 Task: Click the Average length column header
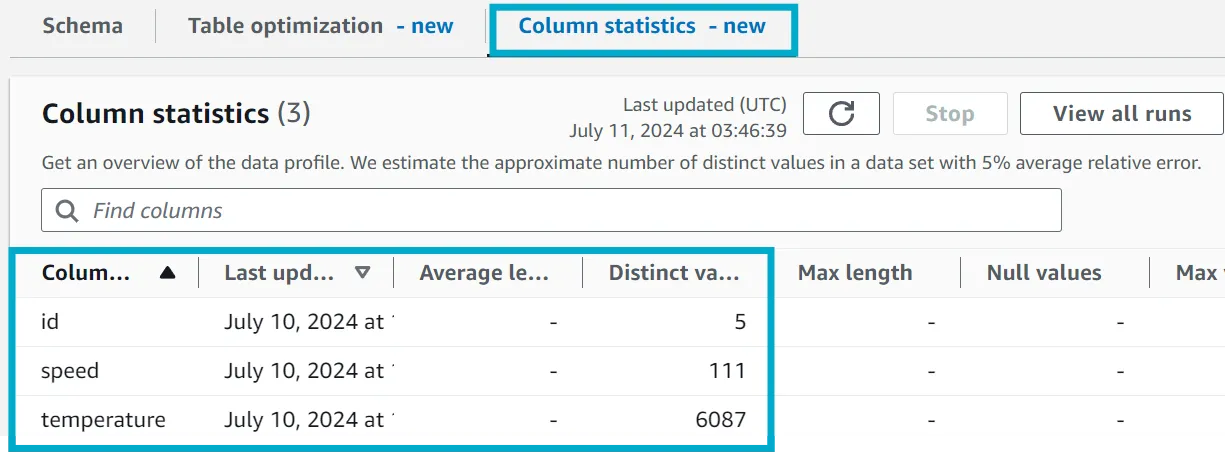(485, 273)
